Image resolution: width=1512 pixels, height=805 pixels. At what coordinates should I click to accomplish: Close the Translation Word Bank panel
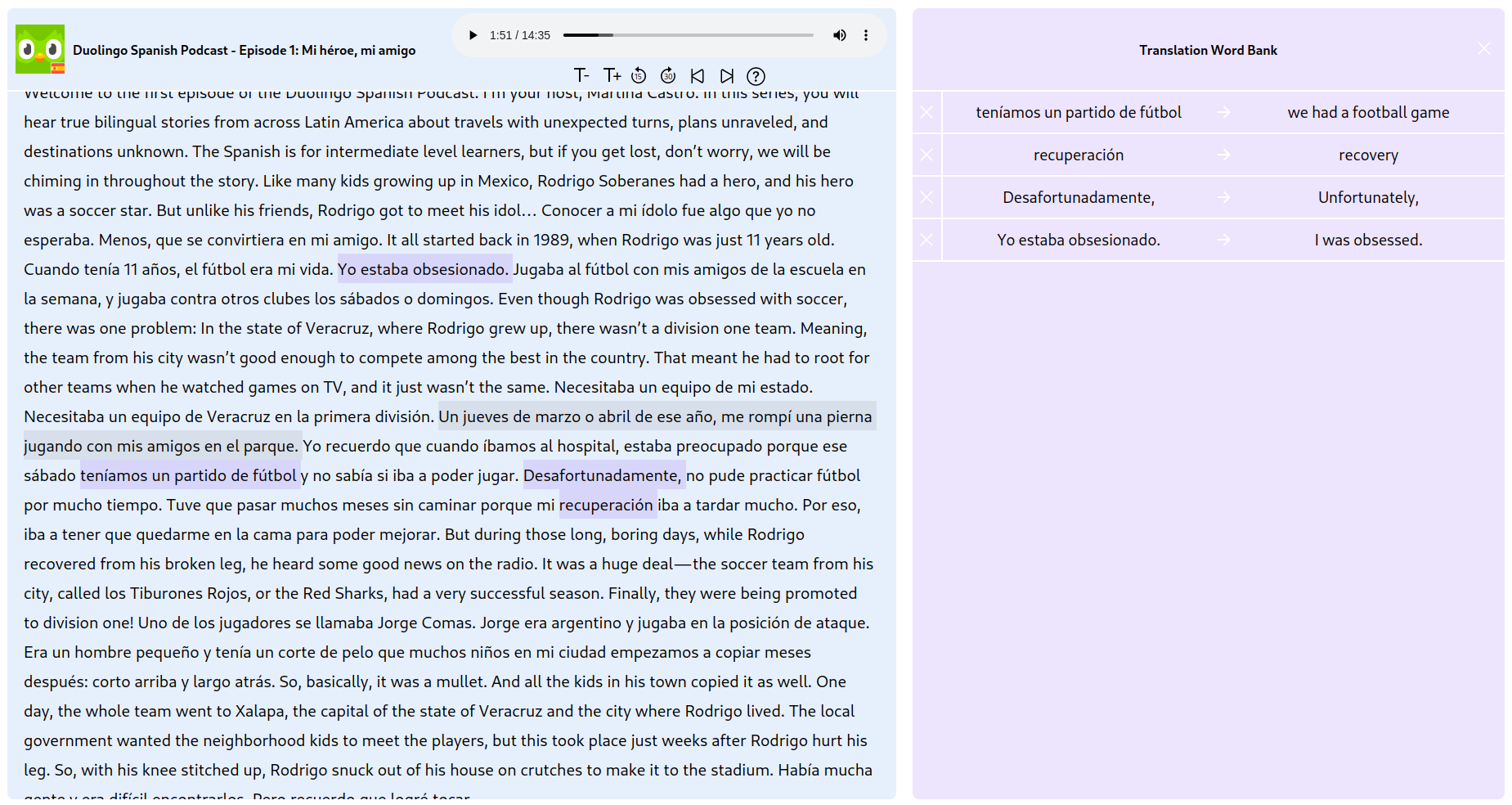1484,49
